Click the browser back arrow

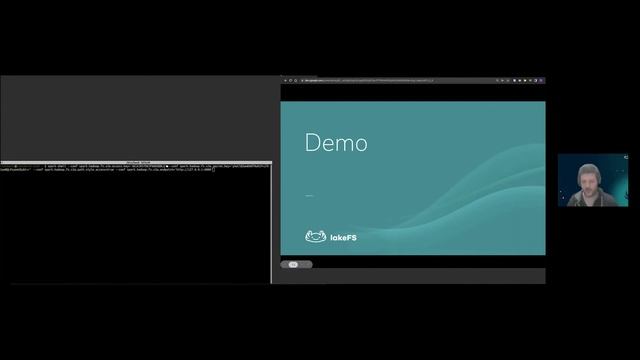point(286,80)
